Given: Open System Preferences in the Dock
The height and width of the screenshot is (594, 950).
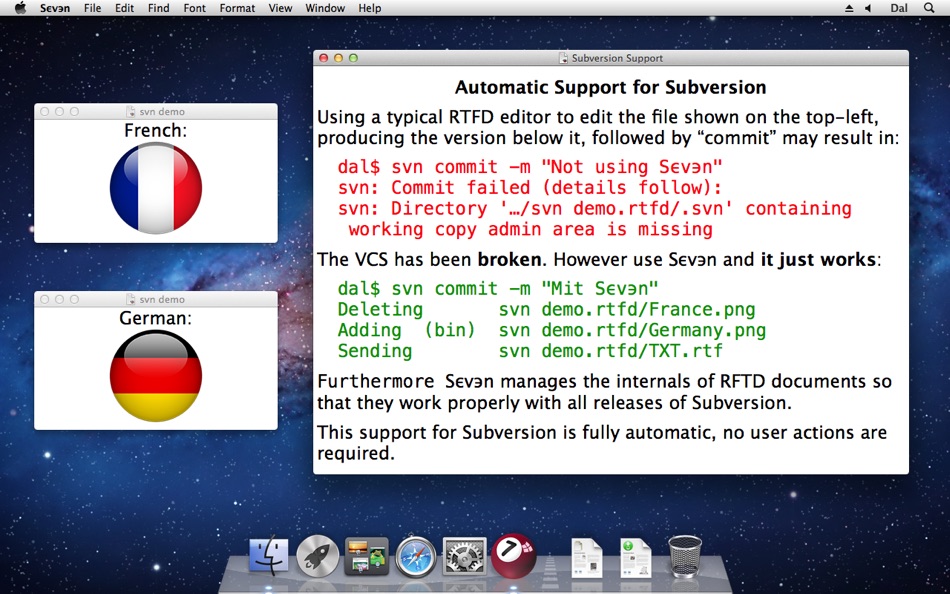Looking at the screenshot, I should click(x=464, y=555).
